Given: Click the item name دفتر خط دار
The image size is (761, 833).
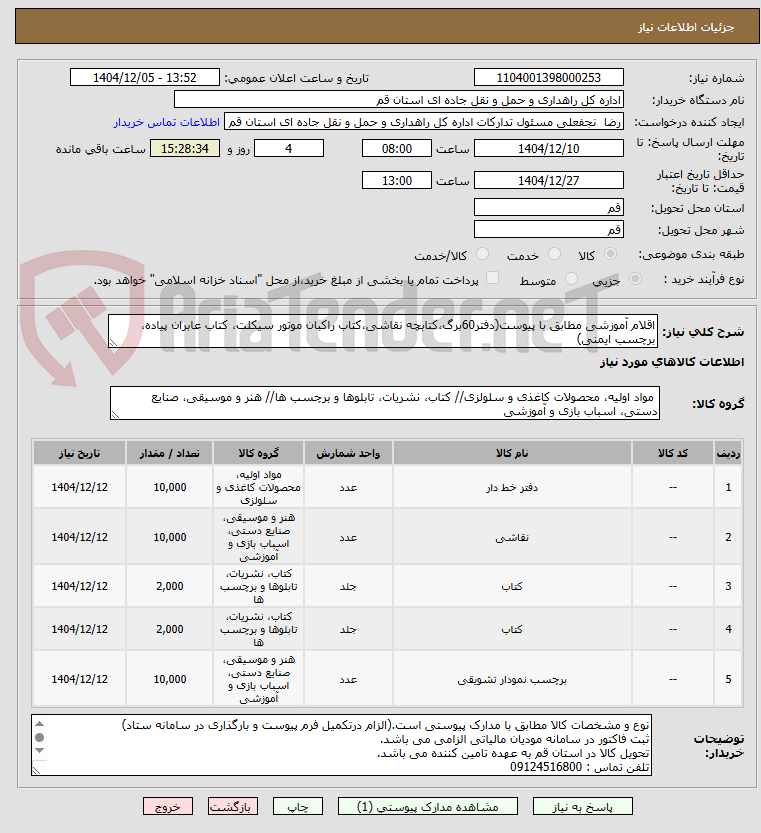Looking at the screenshot, I should coord(512,487).
